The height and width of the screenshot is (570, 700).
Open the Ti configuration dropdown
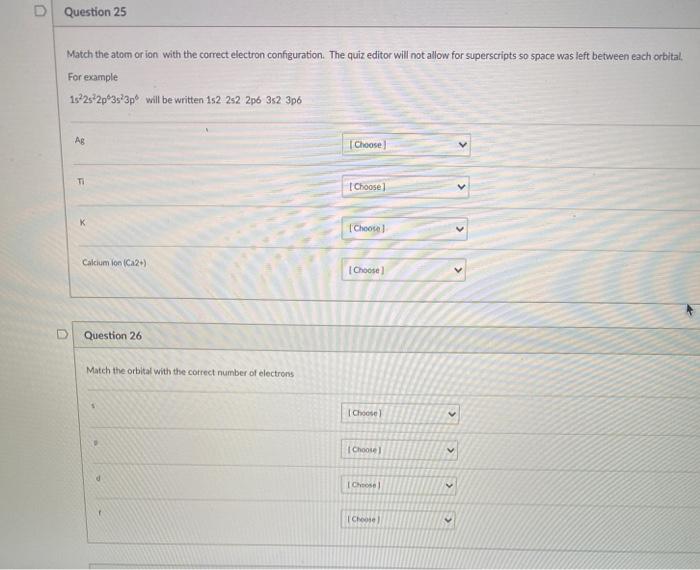(x=405, y=187)
